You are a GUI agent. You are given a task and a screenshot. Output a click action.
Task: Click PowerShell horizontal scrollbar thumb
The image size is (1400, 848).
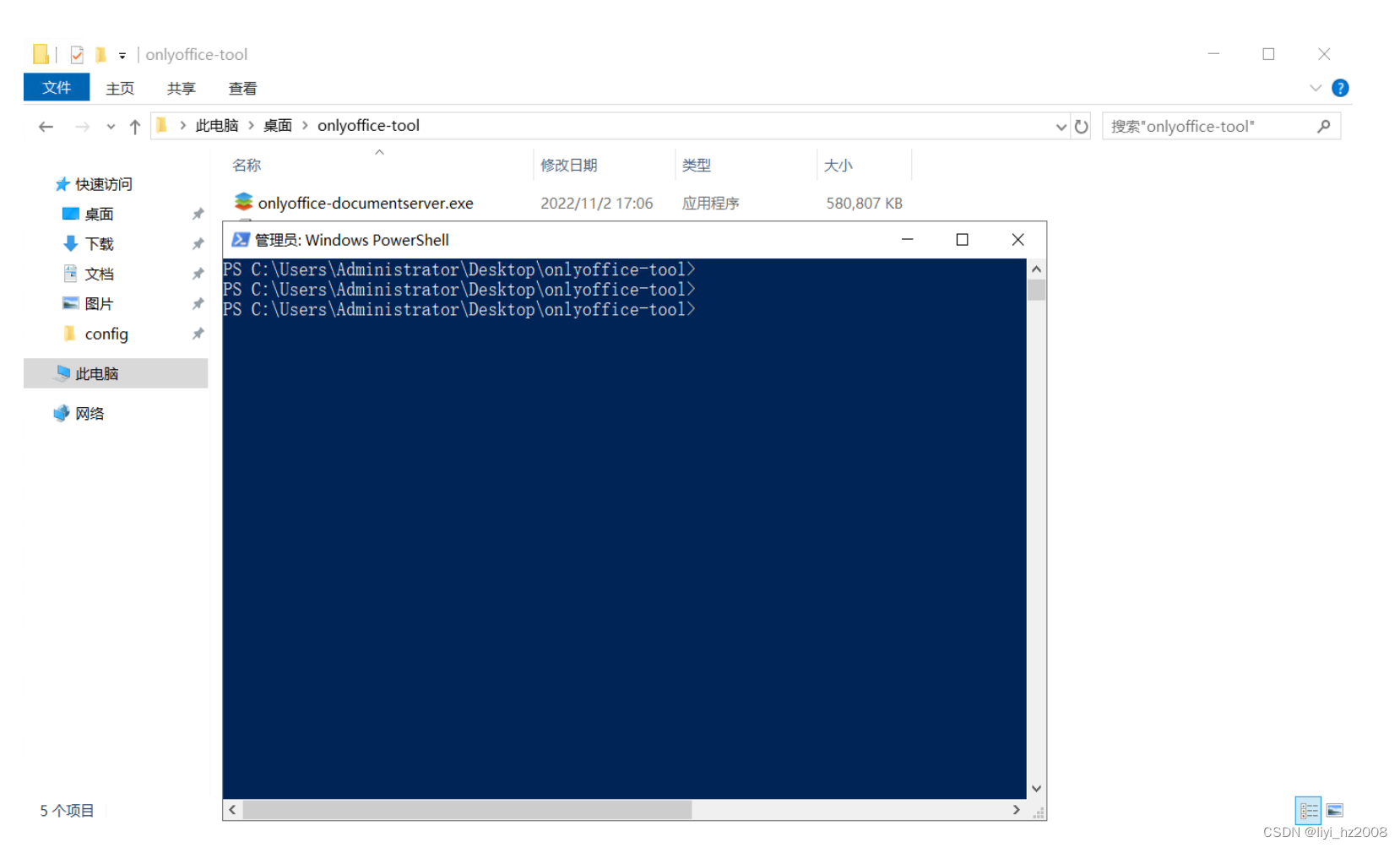tap(468, 810)
